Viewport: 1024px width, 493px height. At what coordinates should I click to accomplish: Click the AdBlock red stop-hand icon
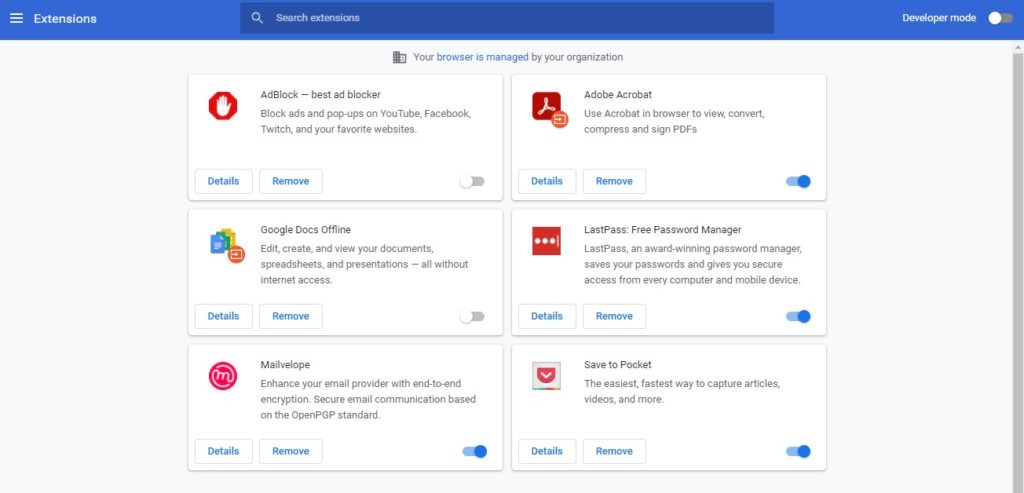coord(223,106)
